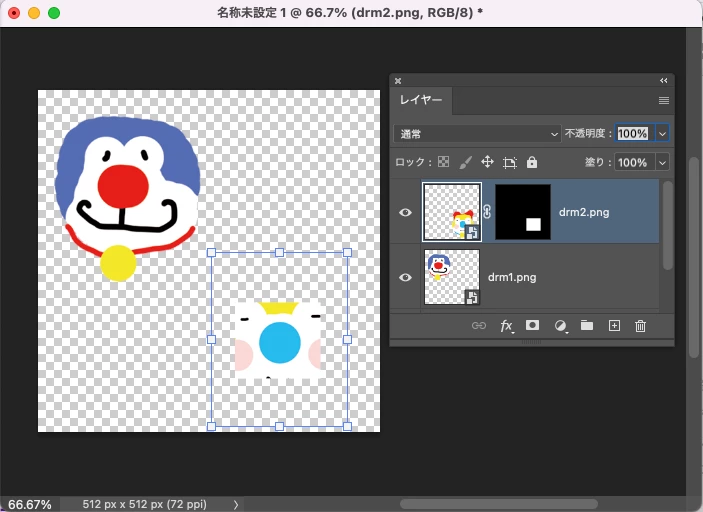Click the link layers icon
This screenshot has width=703, height=512.
pos(478,326)
